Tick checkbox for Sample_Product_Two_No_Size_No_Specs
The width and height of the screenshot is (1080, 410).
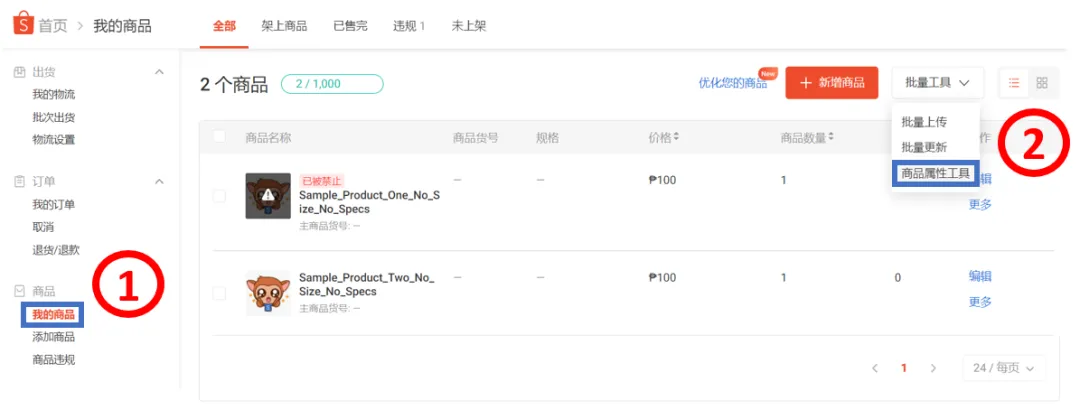point(219,294)
